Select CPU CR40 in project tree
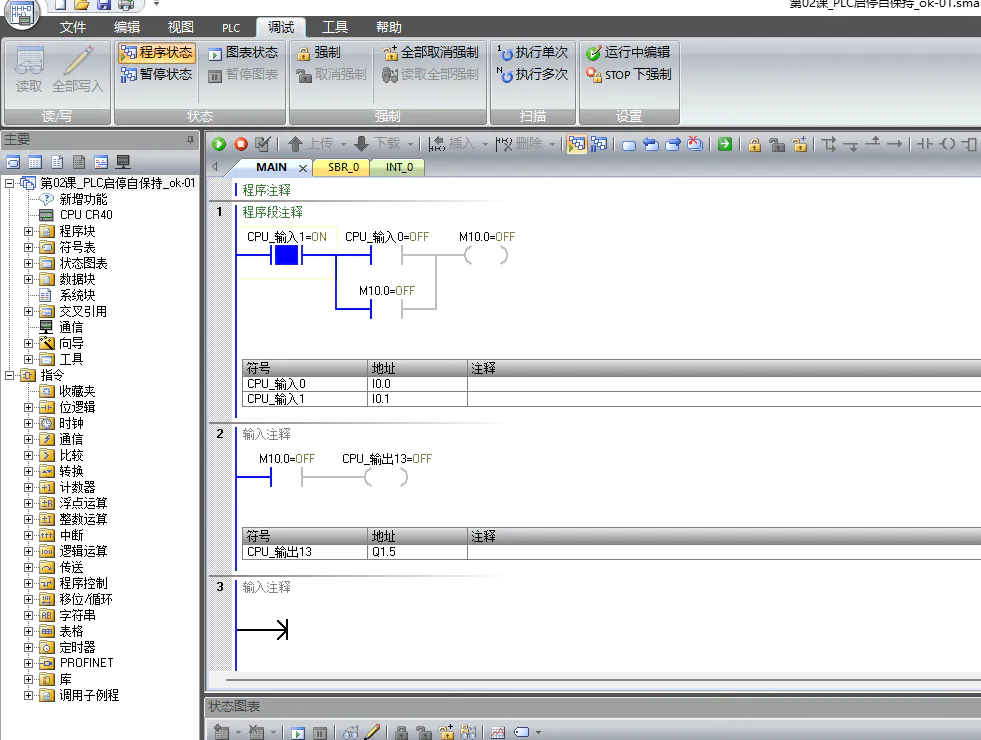This screenshot has width=981, height=740. [x=86, y=215]
